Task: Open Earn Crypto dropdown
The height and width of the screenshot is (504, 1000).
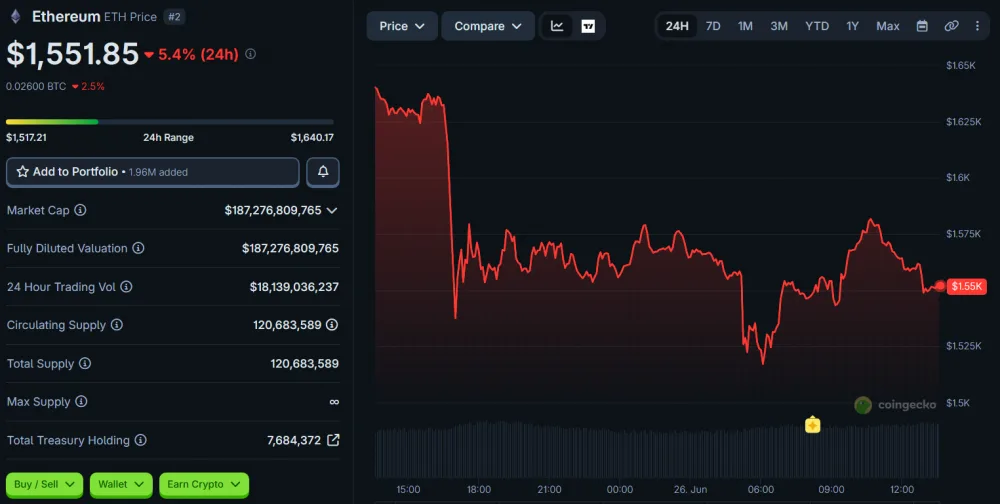Action: 203,484
